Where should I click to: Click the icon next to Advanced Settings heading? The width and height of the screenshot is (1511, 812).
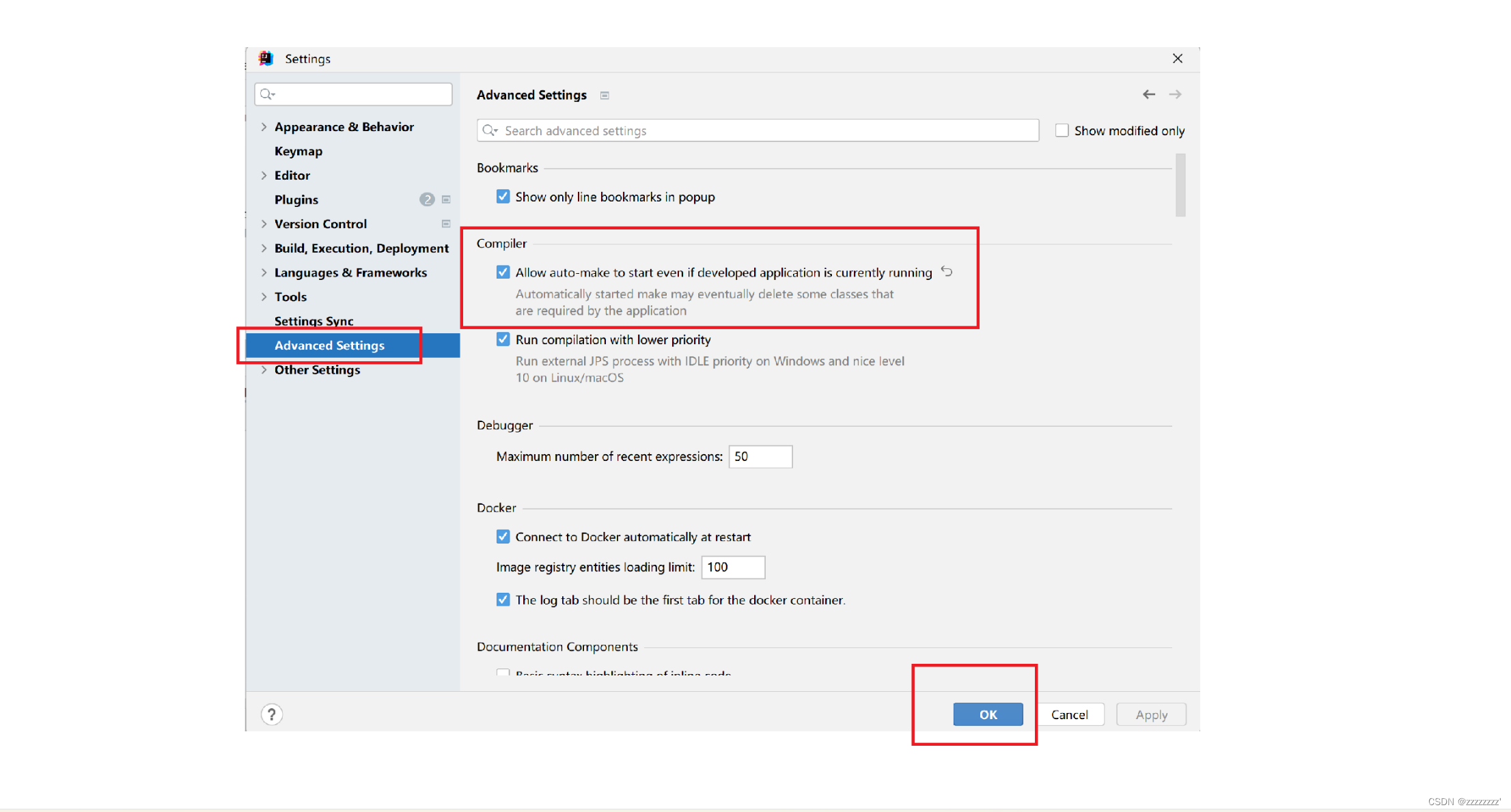click(x=605, y=96)
